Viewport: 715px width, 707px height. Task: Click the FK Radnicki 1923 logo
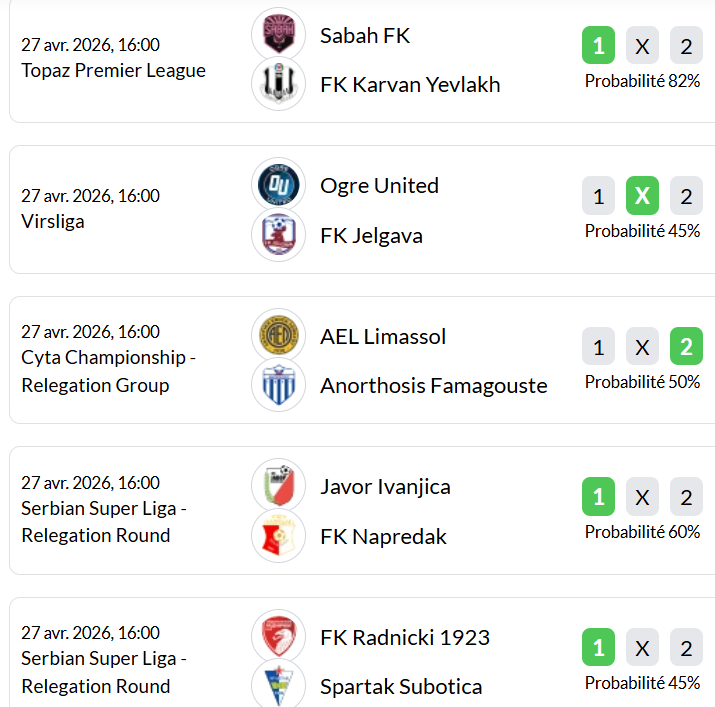pyautogui.click(x=278, y=637)
